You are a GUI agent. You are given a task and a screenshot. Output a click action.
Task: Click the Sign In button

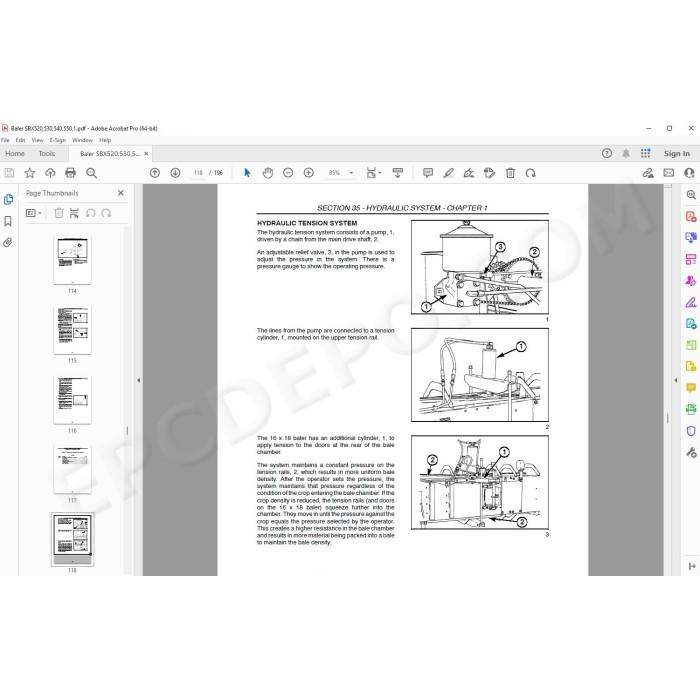[676, 154]
